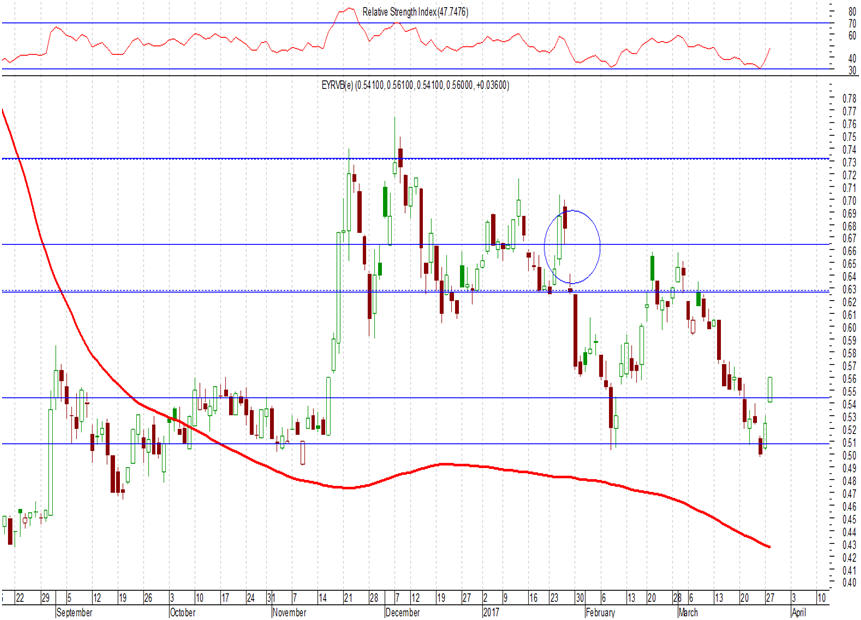861x620 pixels.
Task: Click the 0.63 price axis label
Action: click(x=849, y=289)
